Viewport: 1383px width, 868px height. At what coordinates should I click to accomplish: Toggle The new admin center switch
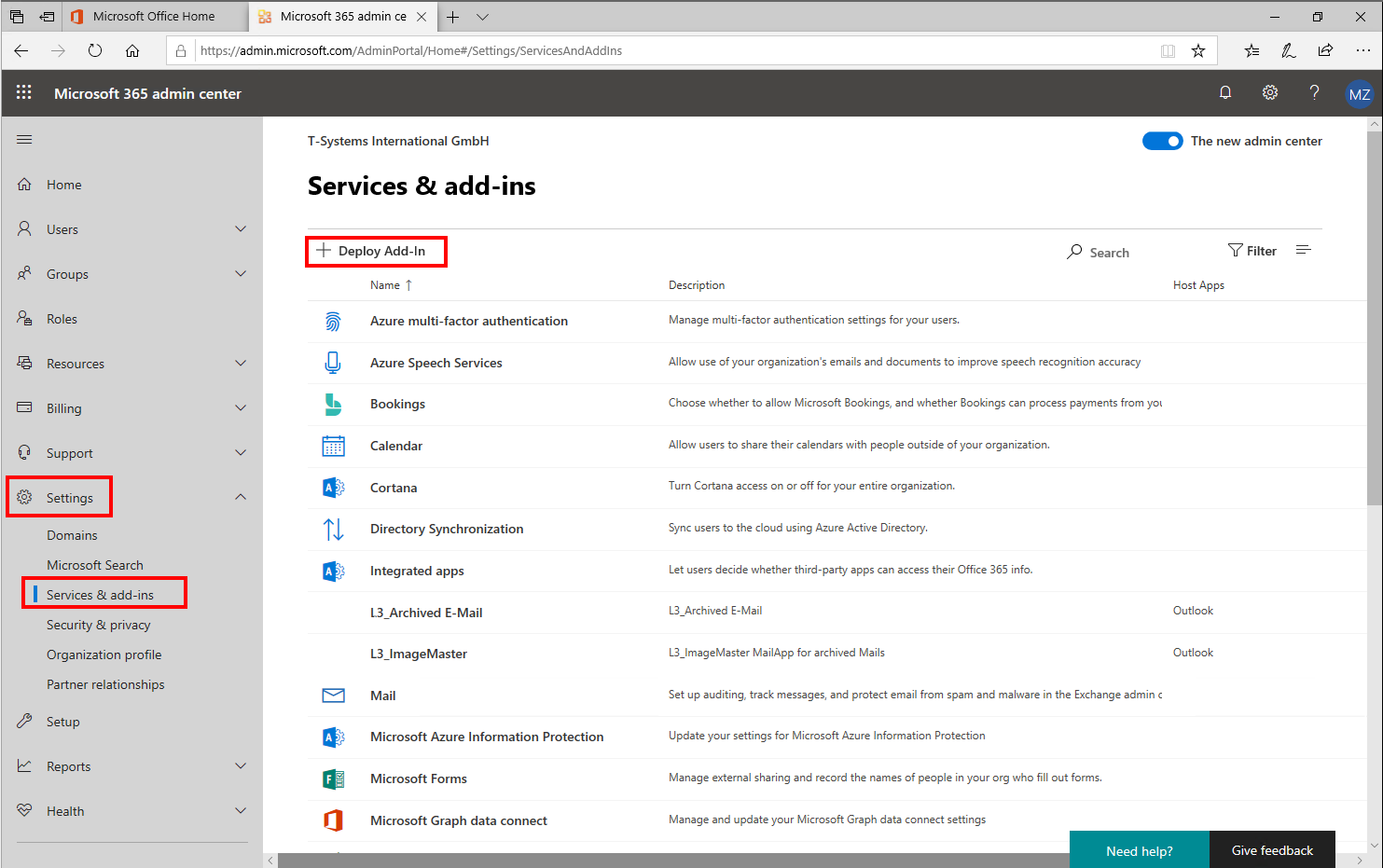point(1163,141)
